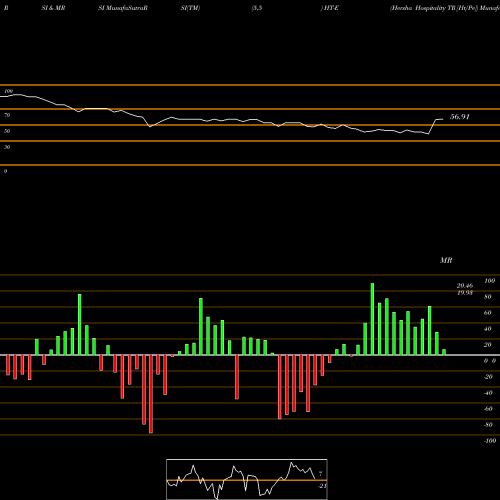This screenshot has width=500, height=500.
Task: Click the MR axis label -80
Action: [x=488, y=425]
